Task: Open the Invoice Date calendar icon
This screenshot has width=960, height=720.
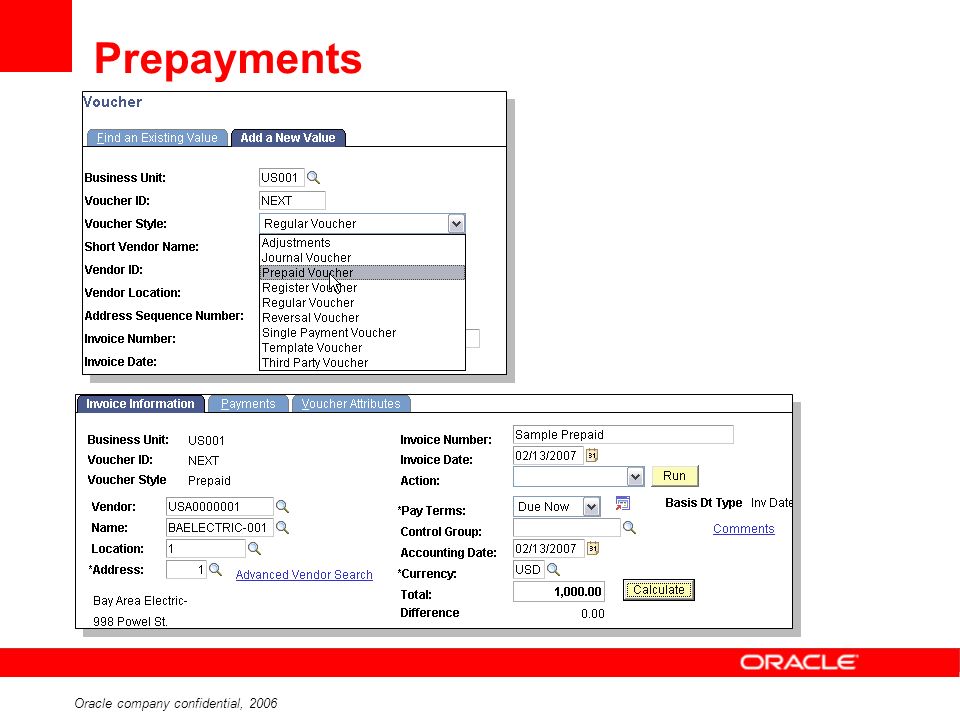Action: coord(592,455)
